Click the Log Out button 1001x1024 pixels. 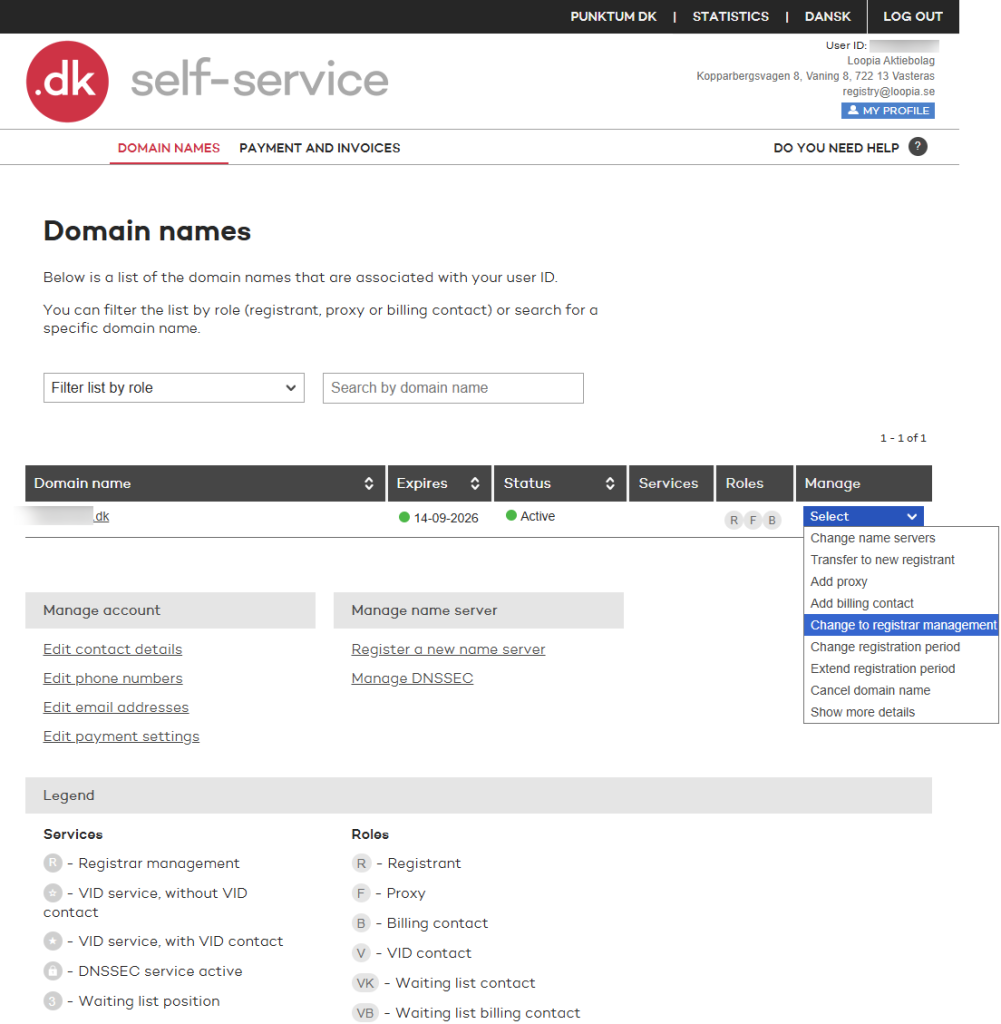click(x=912, y=17)
